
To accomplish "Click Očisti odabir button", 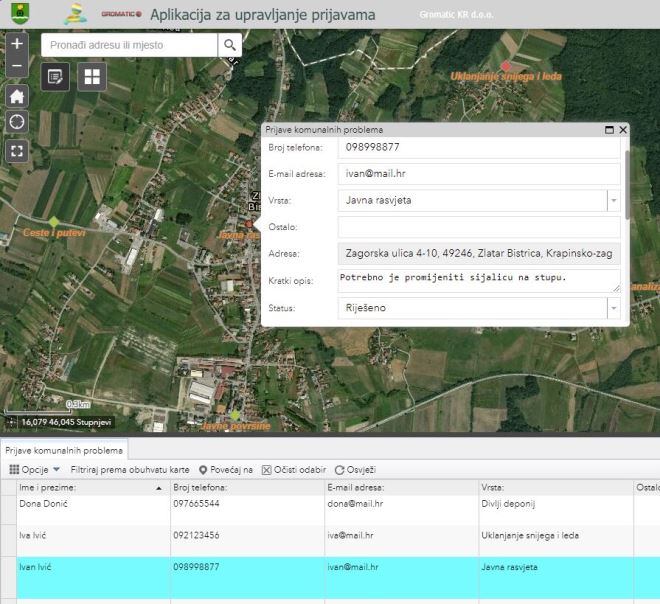I will point(294,469).
